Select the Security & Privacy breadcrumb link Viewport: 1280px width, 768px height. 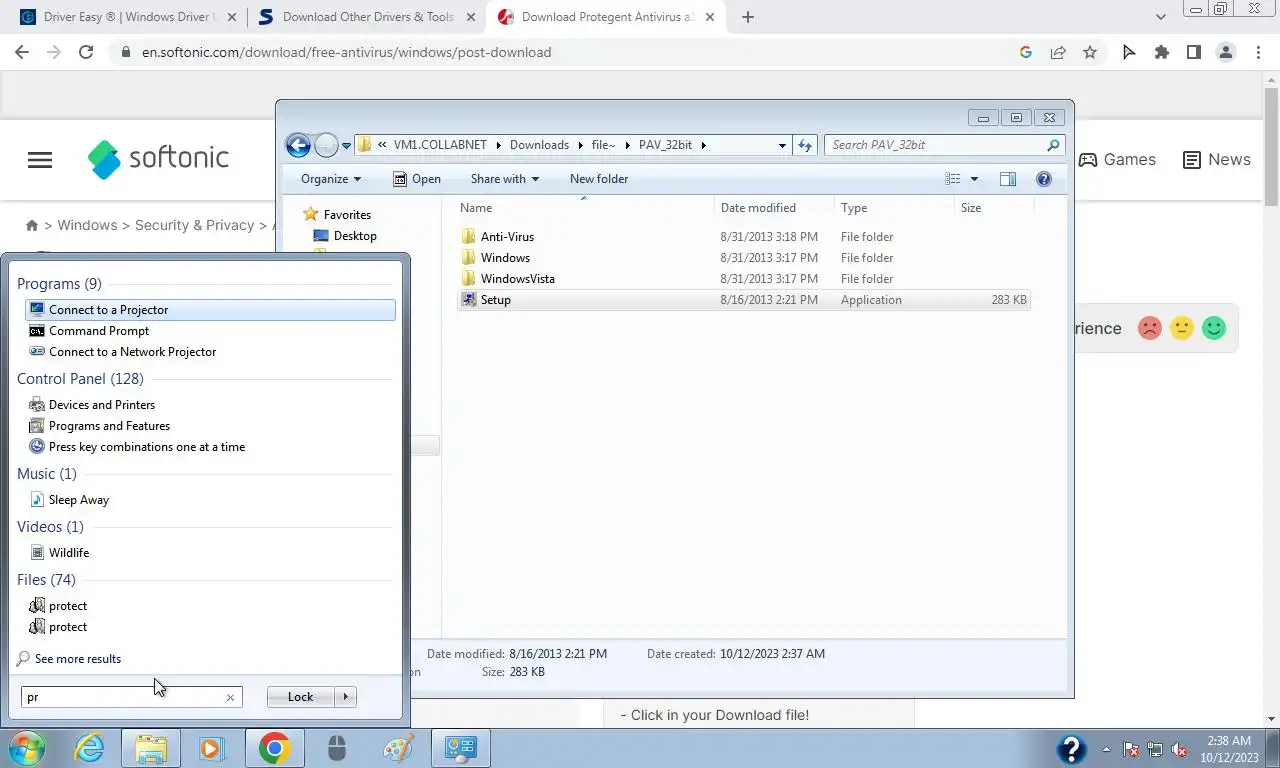point(195,225)
